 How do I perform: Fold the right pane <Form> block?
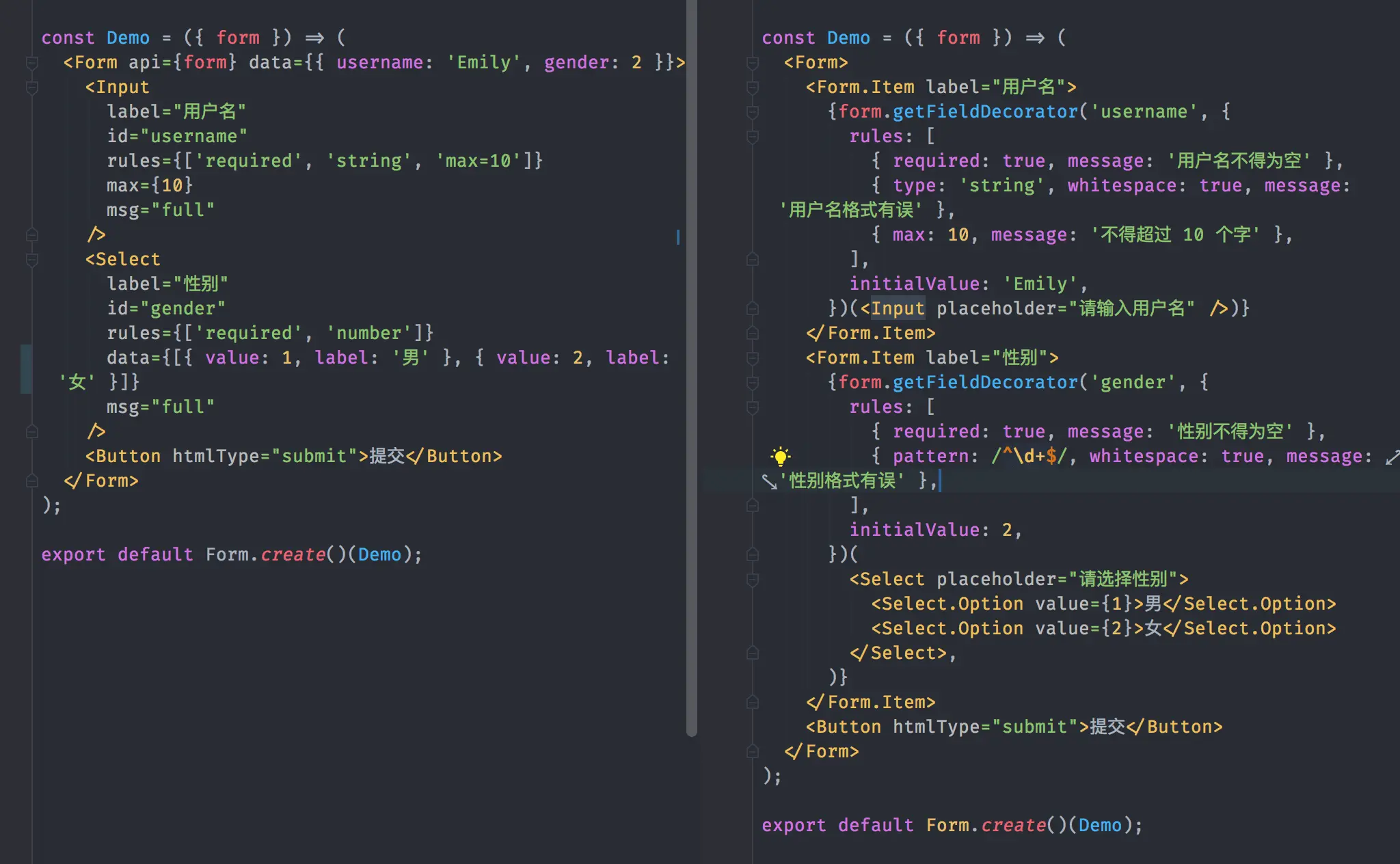pos(753,63)
